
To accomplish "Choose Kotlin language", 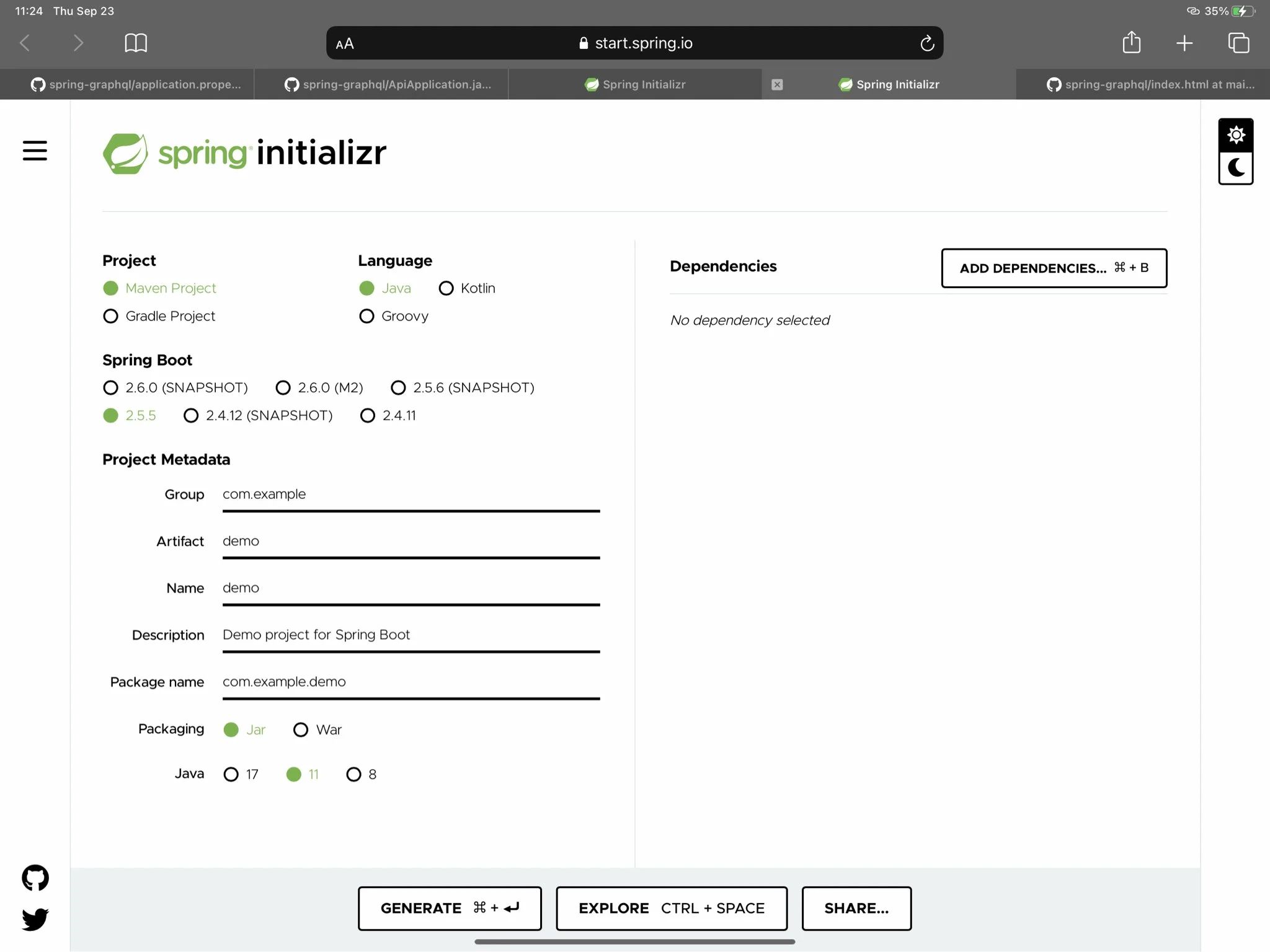I will click(467, 288).
